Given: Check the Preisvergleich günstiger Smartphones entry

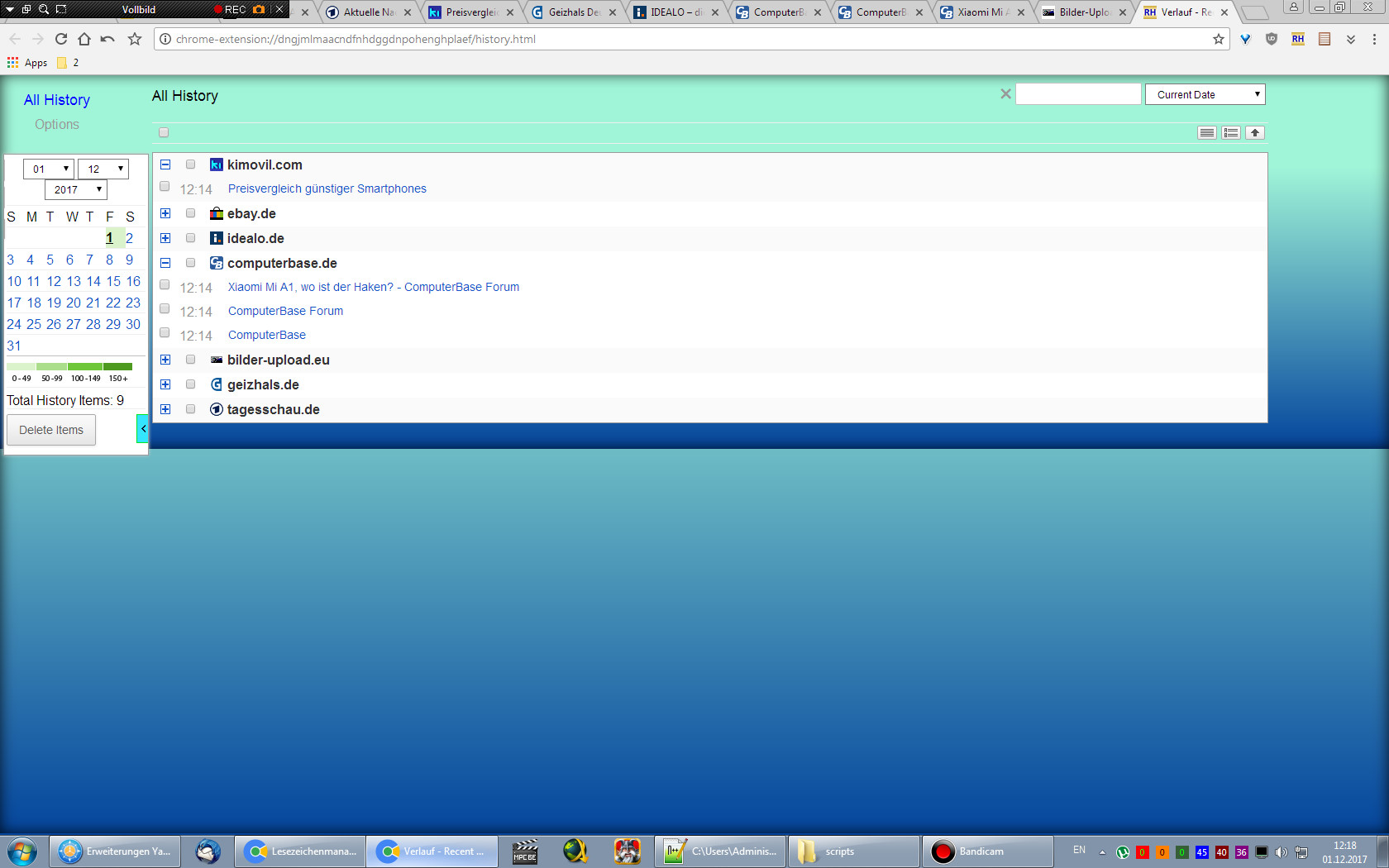Looking at the screenshot, I should click(165, 187).
